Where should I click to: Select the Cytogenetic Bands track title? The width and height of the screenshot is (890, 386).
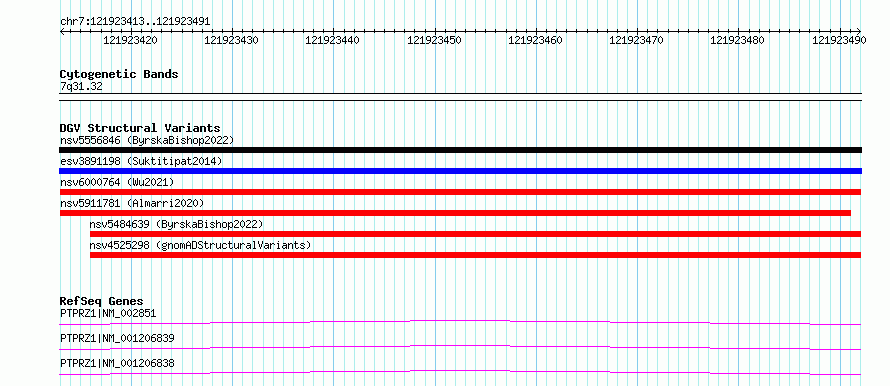coord(119,74)
